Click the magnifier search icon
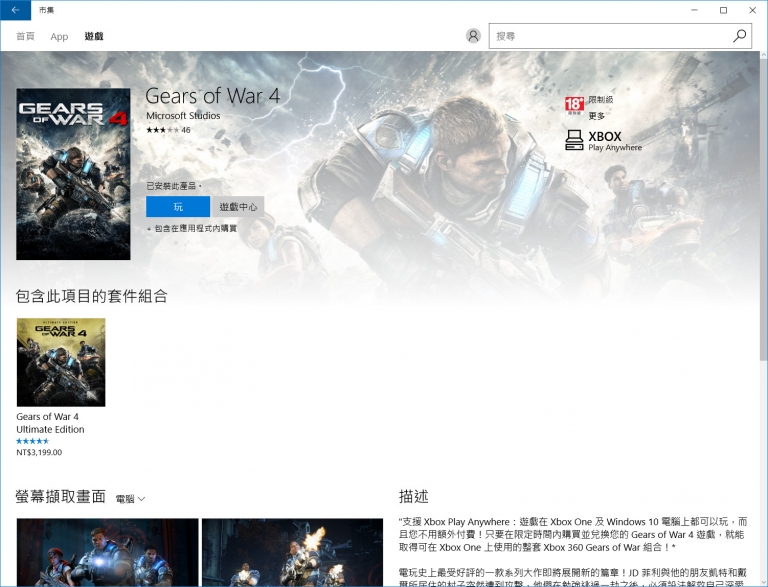 click(x=739, y=36)
